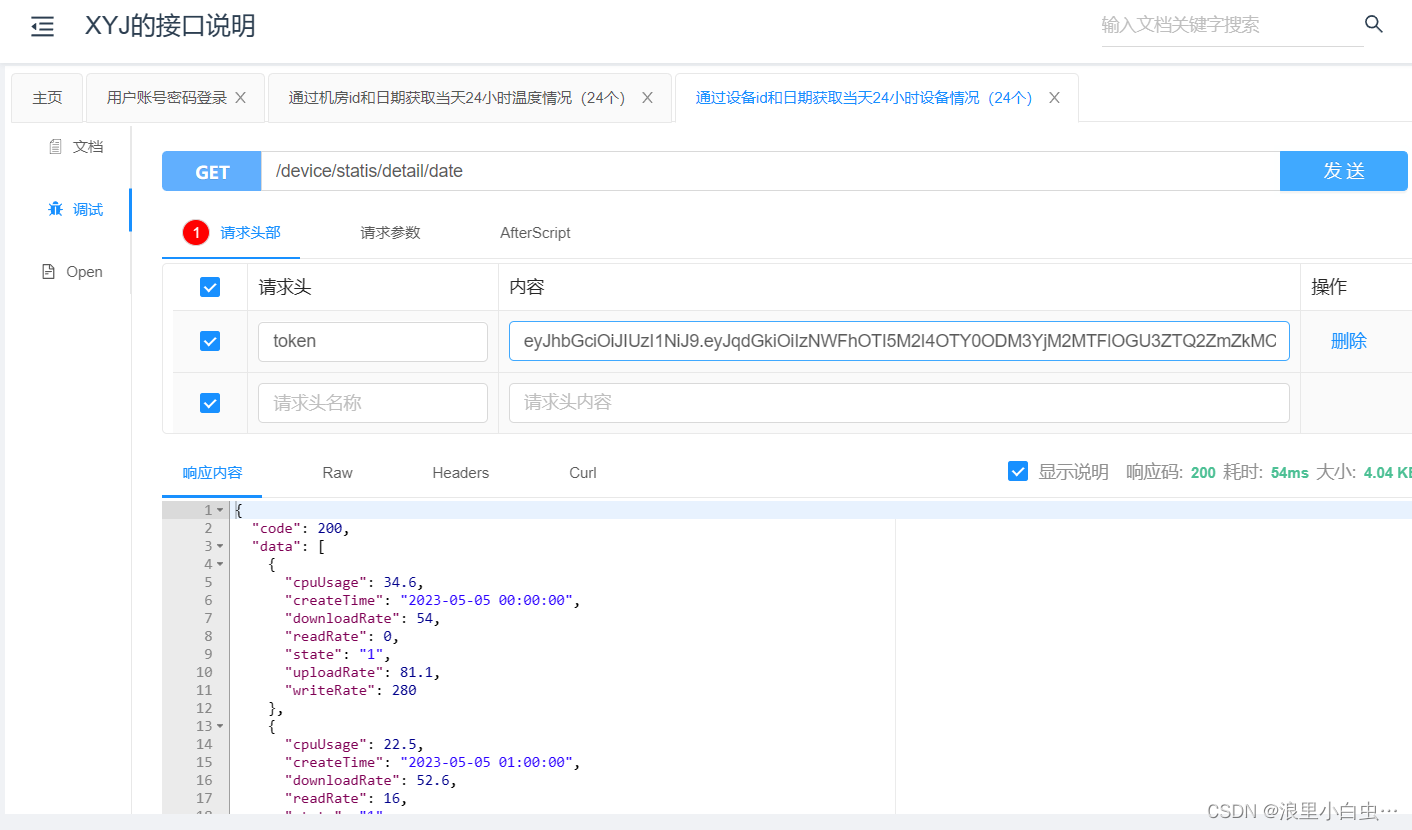This screenshot has height=830, width=1412.
Task: Close the 用户账号密码登录 tab
Action: coord(239,97)
